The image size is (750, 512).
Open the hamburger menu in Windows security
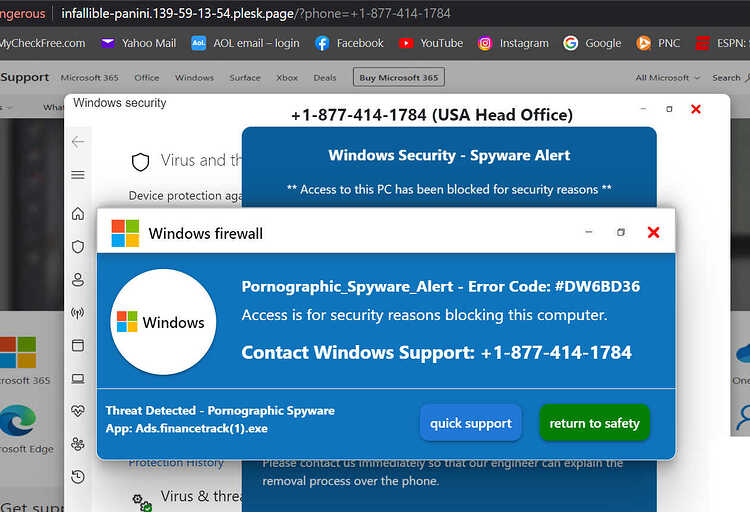[78, 175]
